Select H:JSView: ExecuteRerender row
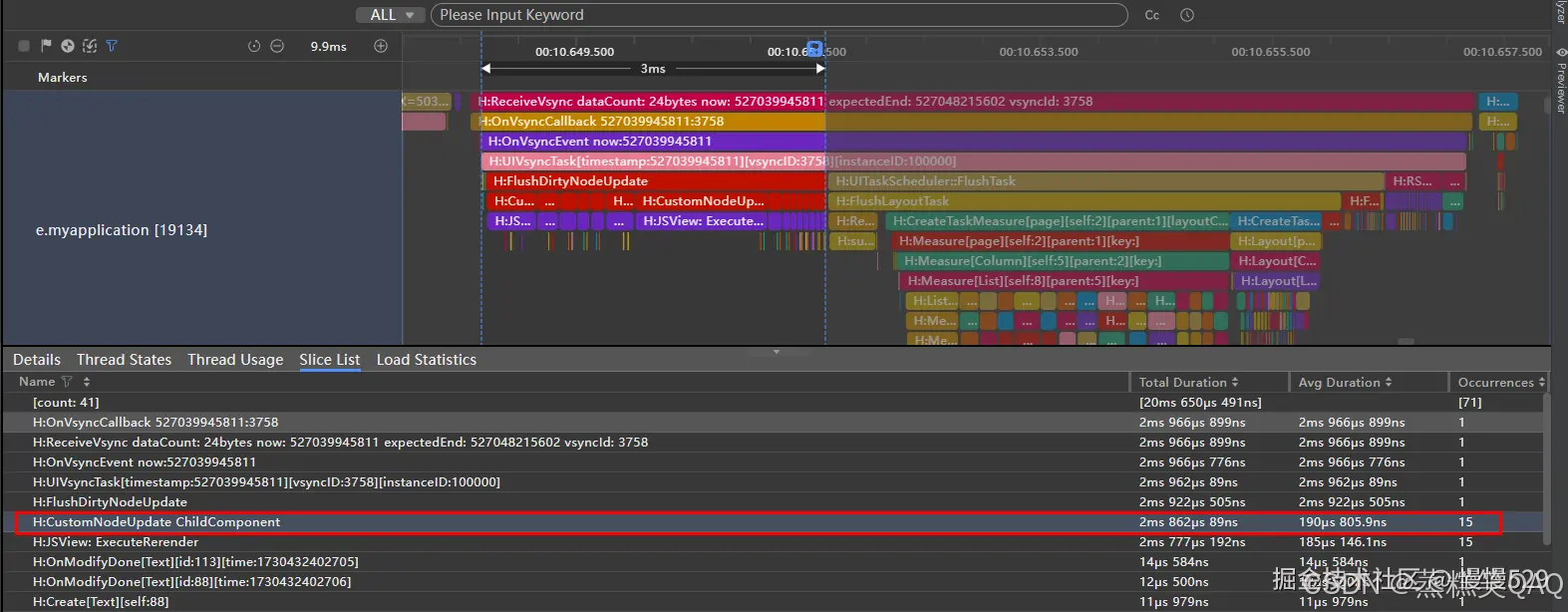 tap(774, 542)
